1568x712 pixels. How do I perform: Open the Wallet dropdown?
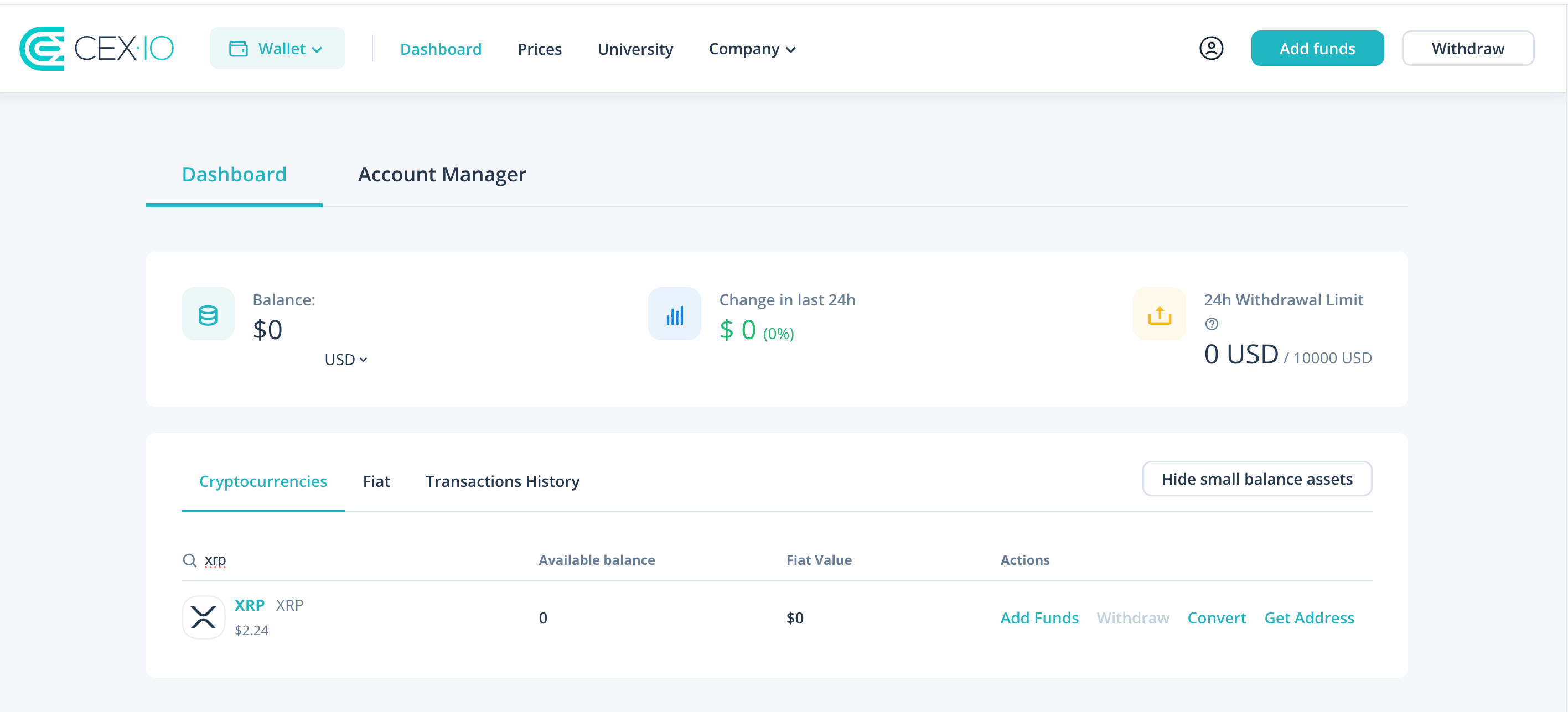[x=277, y=48]
